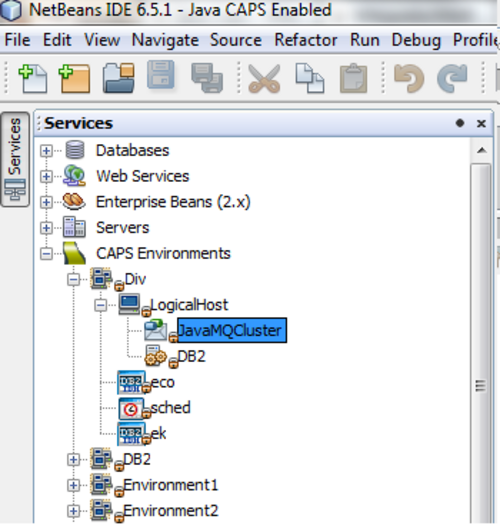Select the JavaMQCluster tree item
This screenshot has width=500, height=529.
(232, 330)
